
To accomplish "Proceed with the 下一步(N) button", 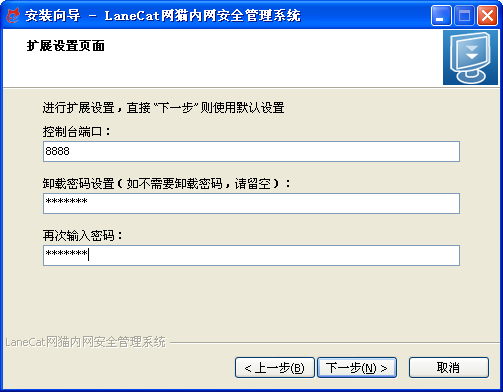I will click(x=357, y=368).
